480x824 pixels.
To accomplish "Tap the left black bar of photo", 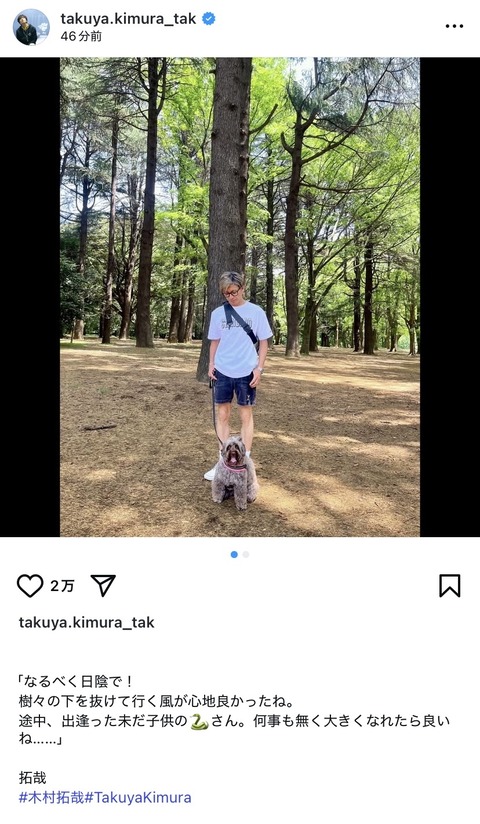I will tap(30, 297).
